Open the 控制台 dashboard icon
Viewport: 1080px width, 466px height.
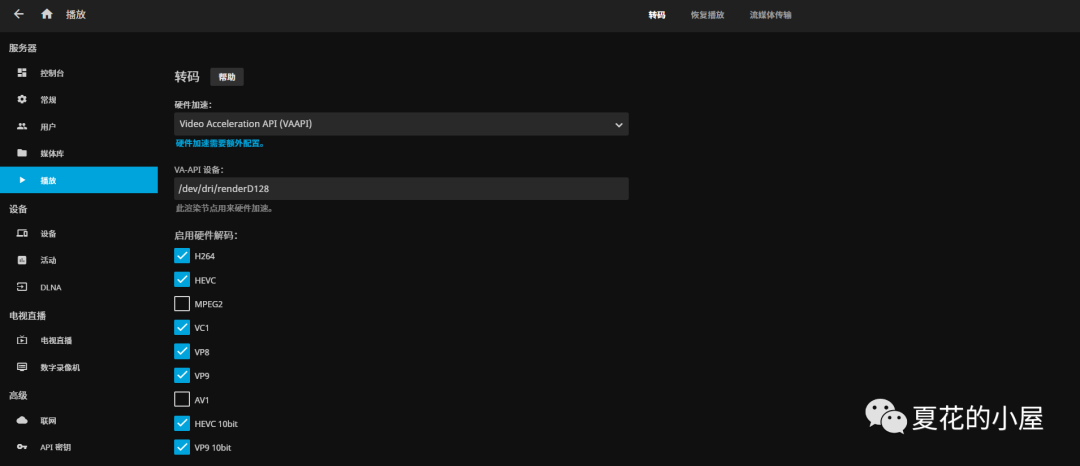(22, 73)
